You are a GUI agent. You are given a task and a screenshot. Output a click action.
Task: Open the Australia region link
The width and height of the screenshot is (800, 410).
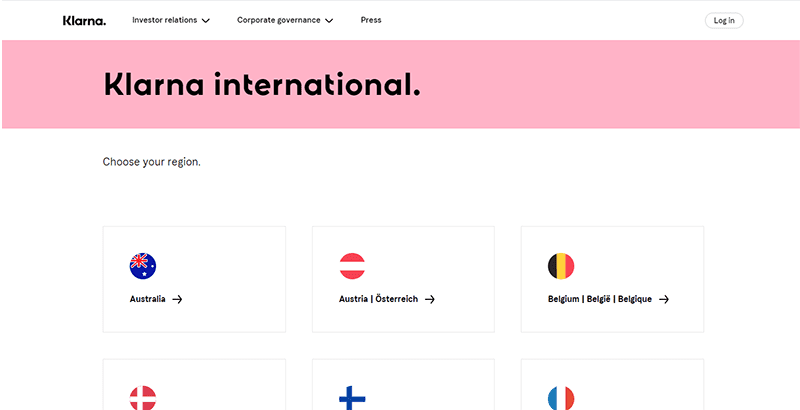(147, 299)
